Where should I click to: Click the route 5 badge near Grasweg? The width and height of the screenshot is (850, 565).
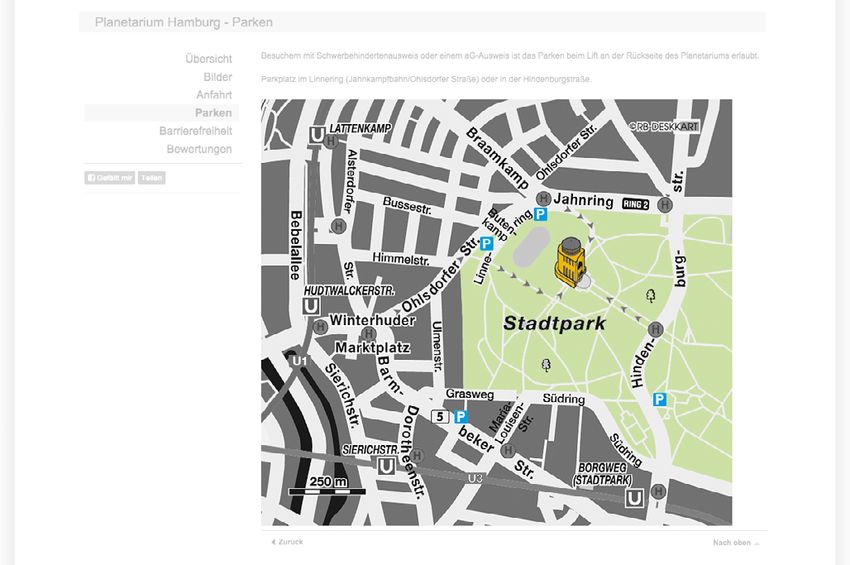pos(440,416)
